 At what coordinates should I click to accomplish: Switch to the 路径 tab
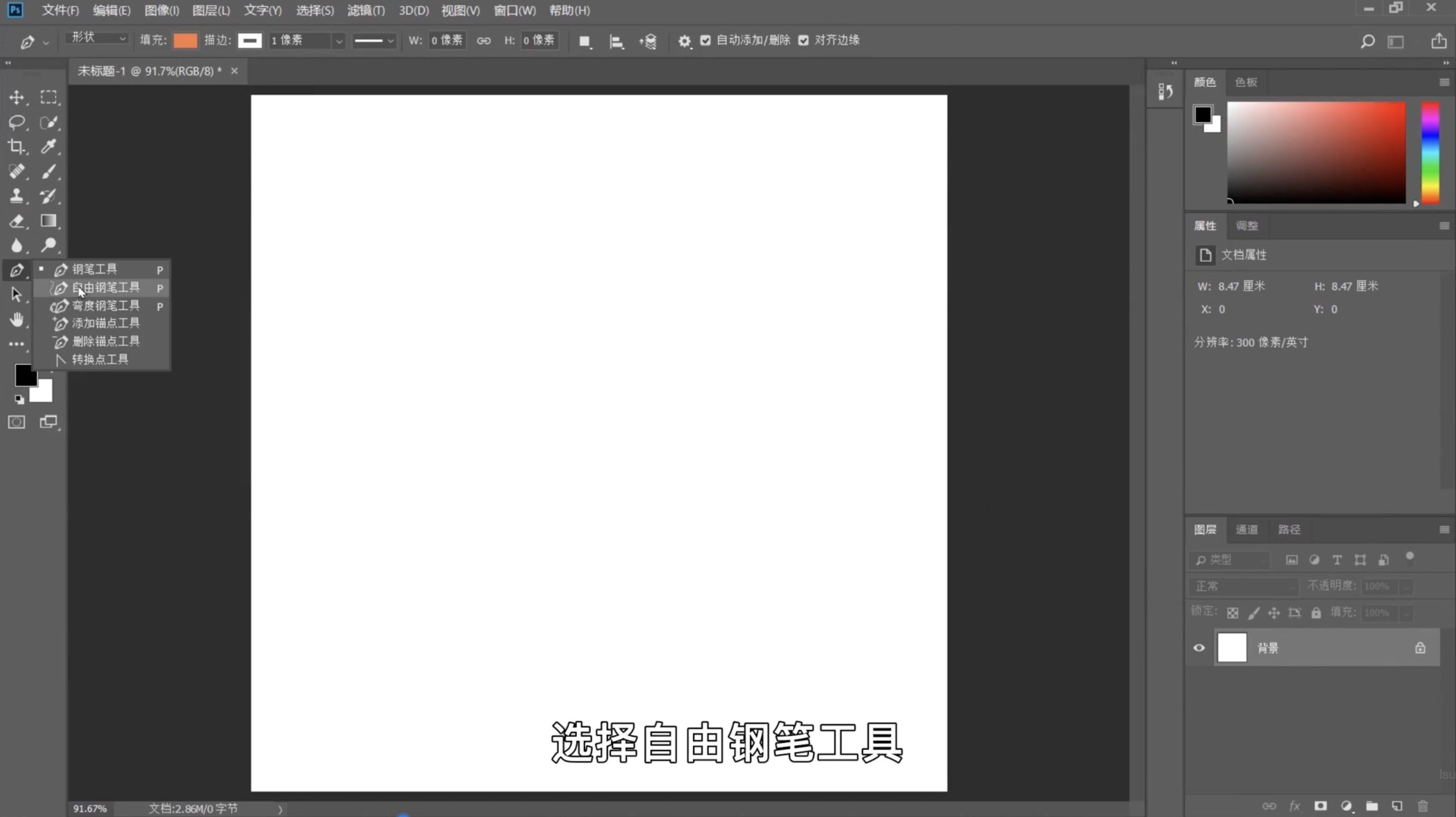pyautogui.click(x=1289, y=530)
